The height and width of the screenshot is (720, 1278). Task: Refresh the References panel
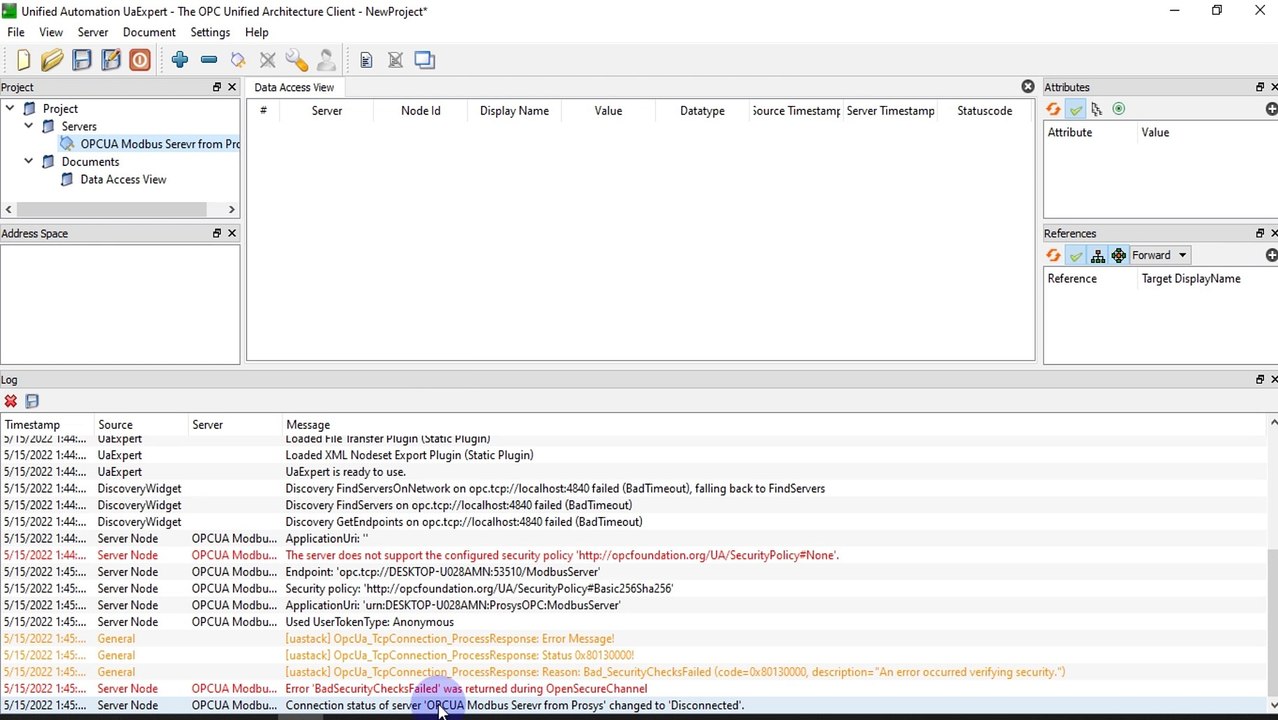(1053, 255)
